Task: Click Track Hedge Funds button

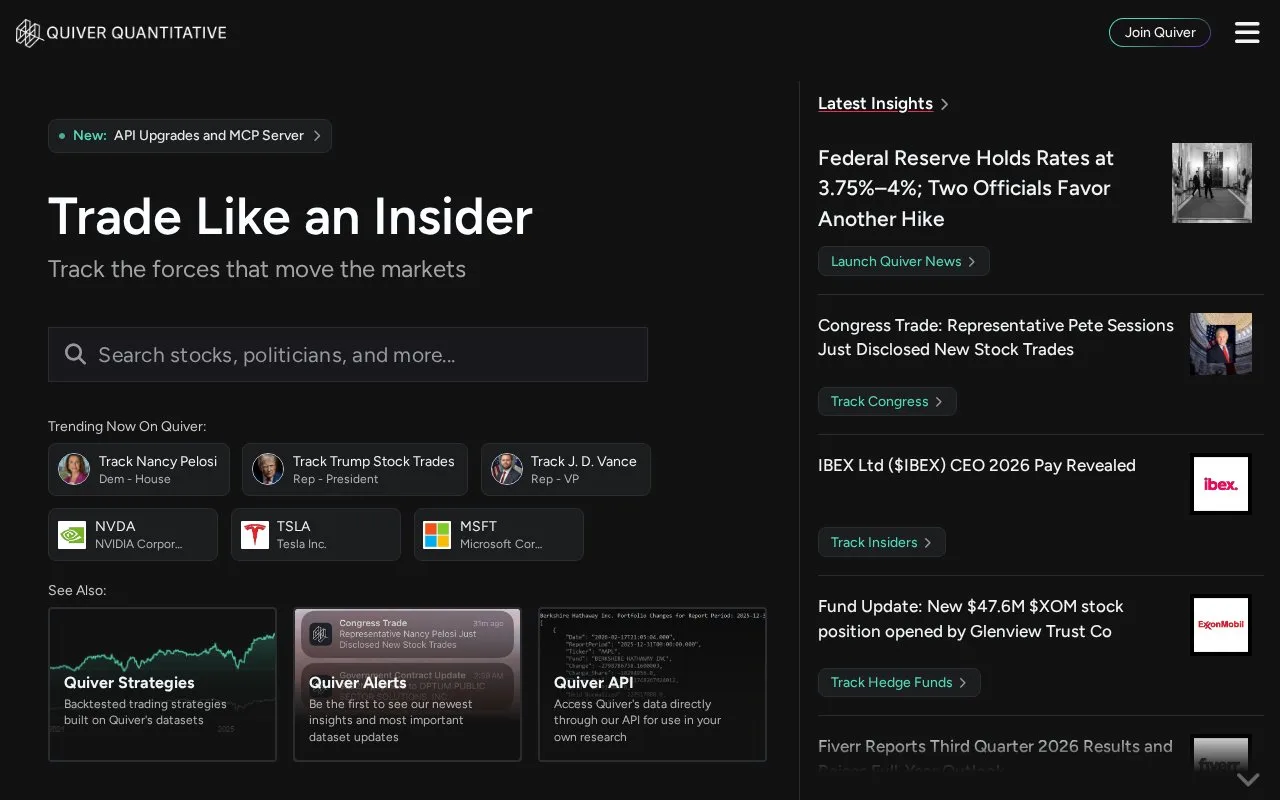Action: [899, 682]
